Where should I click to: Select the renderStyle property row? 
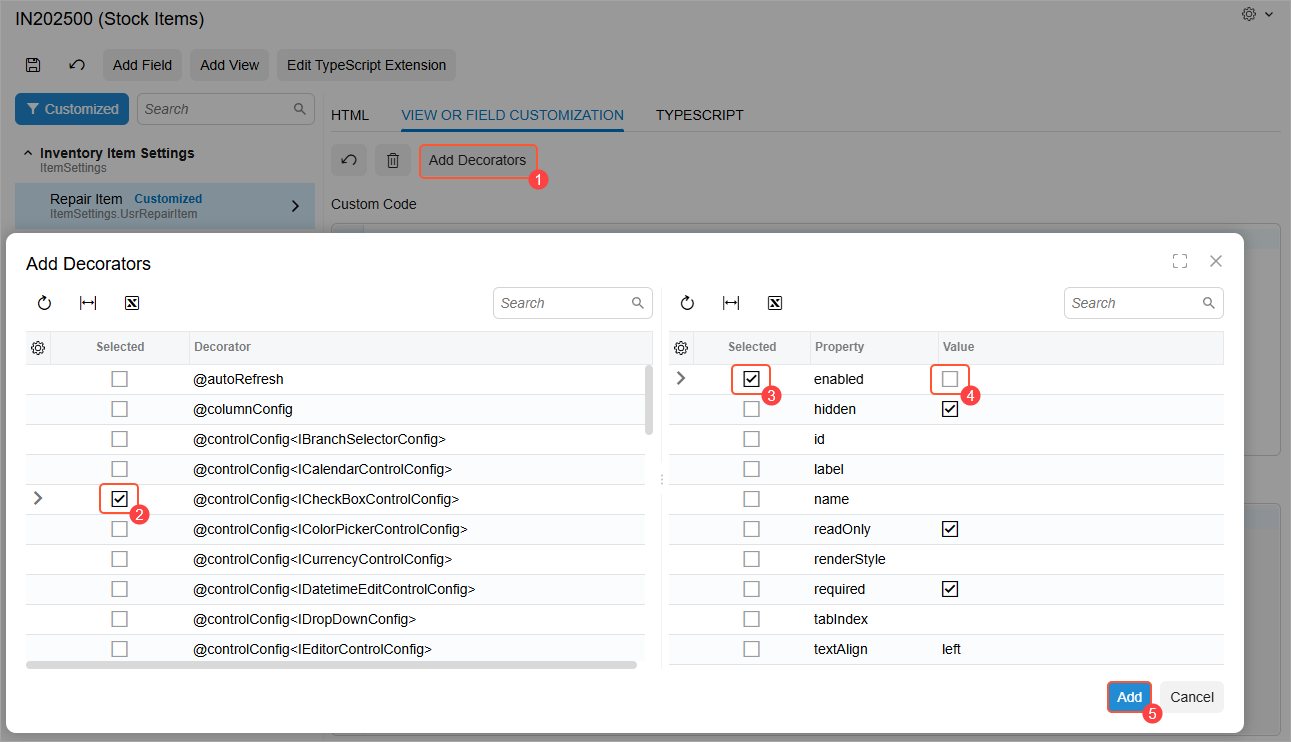[x=946, y=559]
